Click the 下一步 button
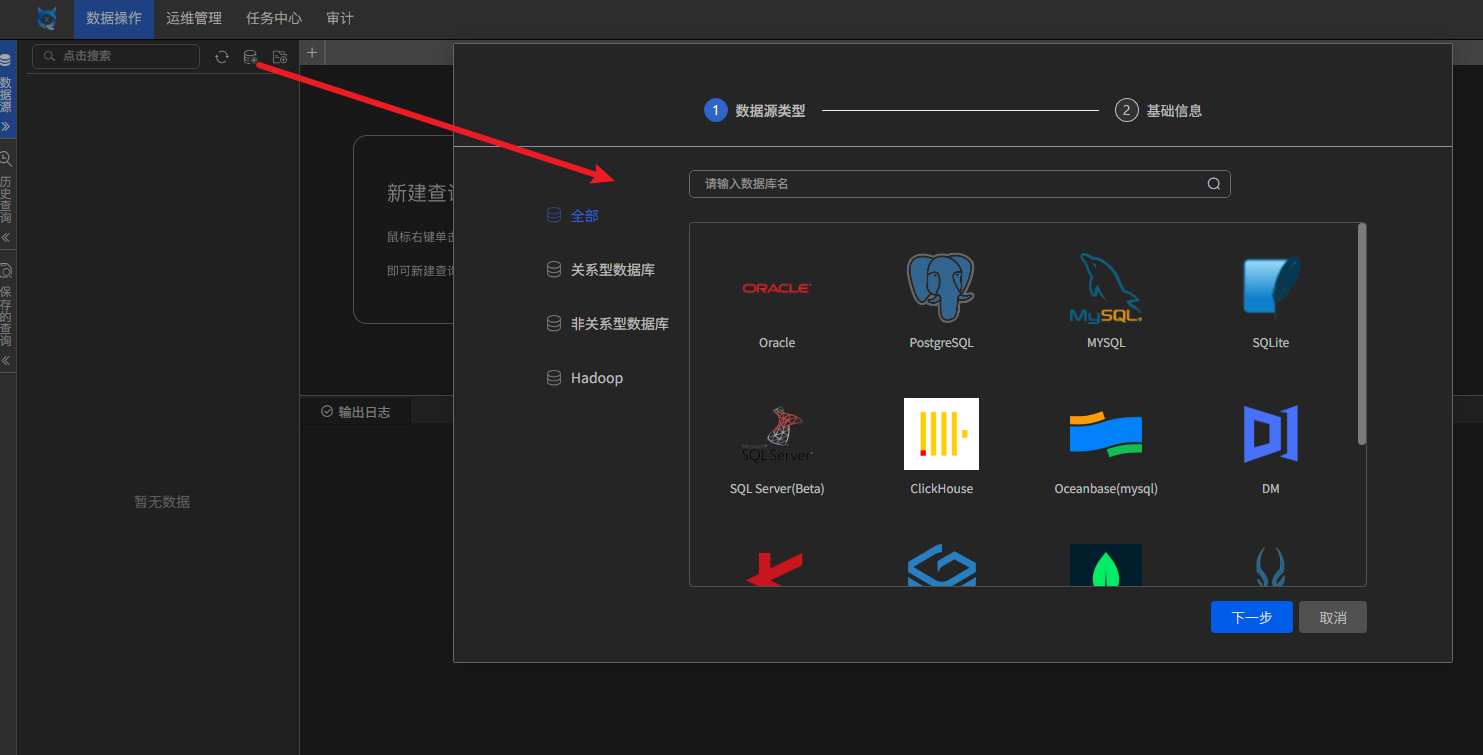 [1252, 617]
